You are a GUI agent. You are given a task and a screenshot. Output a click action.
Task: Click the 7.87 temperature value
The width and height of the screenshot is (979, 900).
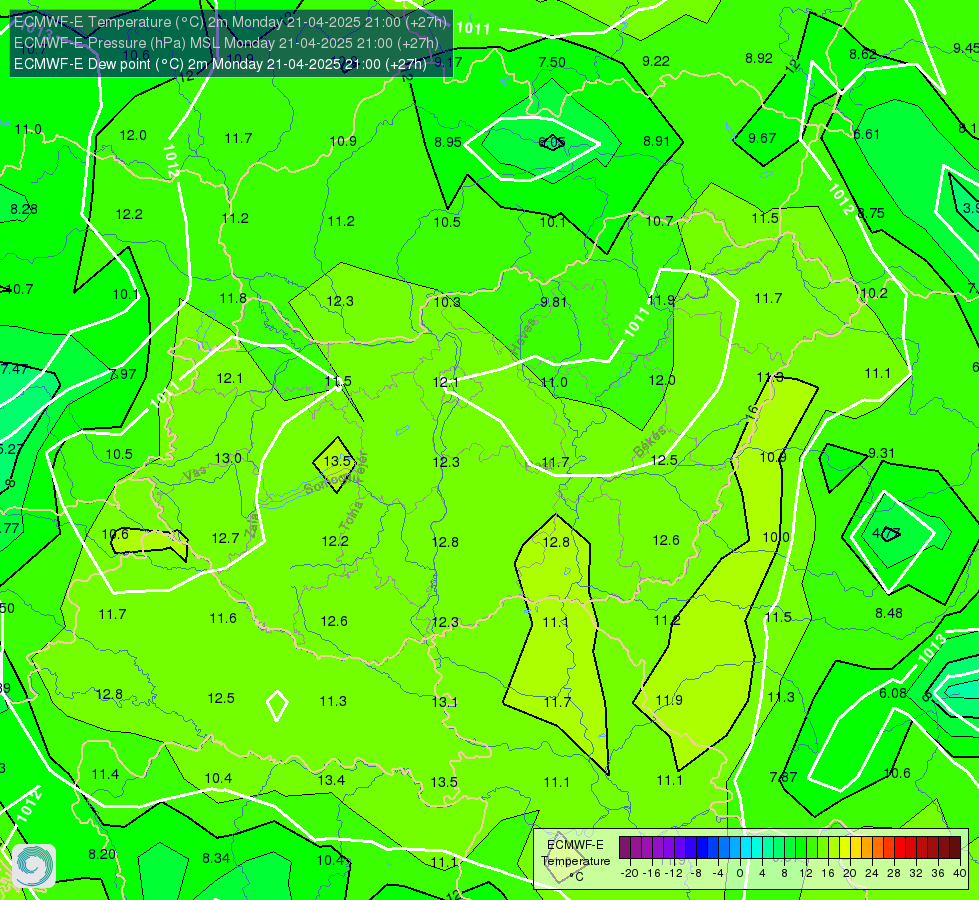click(x=784, y=777)
